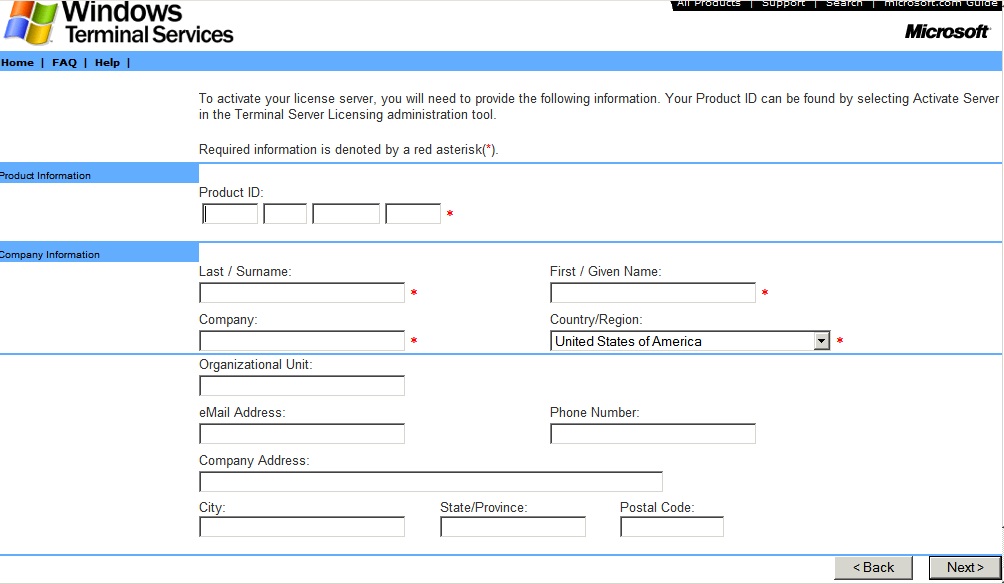This screenshot has width=1004, height=584.
Task: Click the eMail Address field
Action: click(302, 434)
